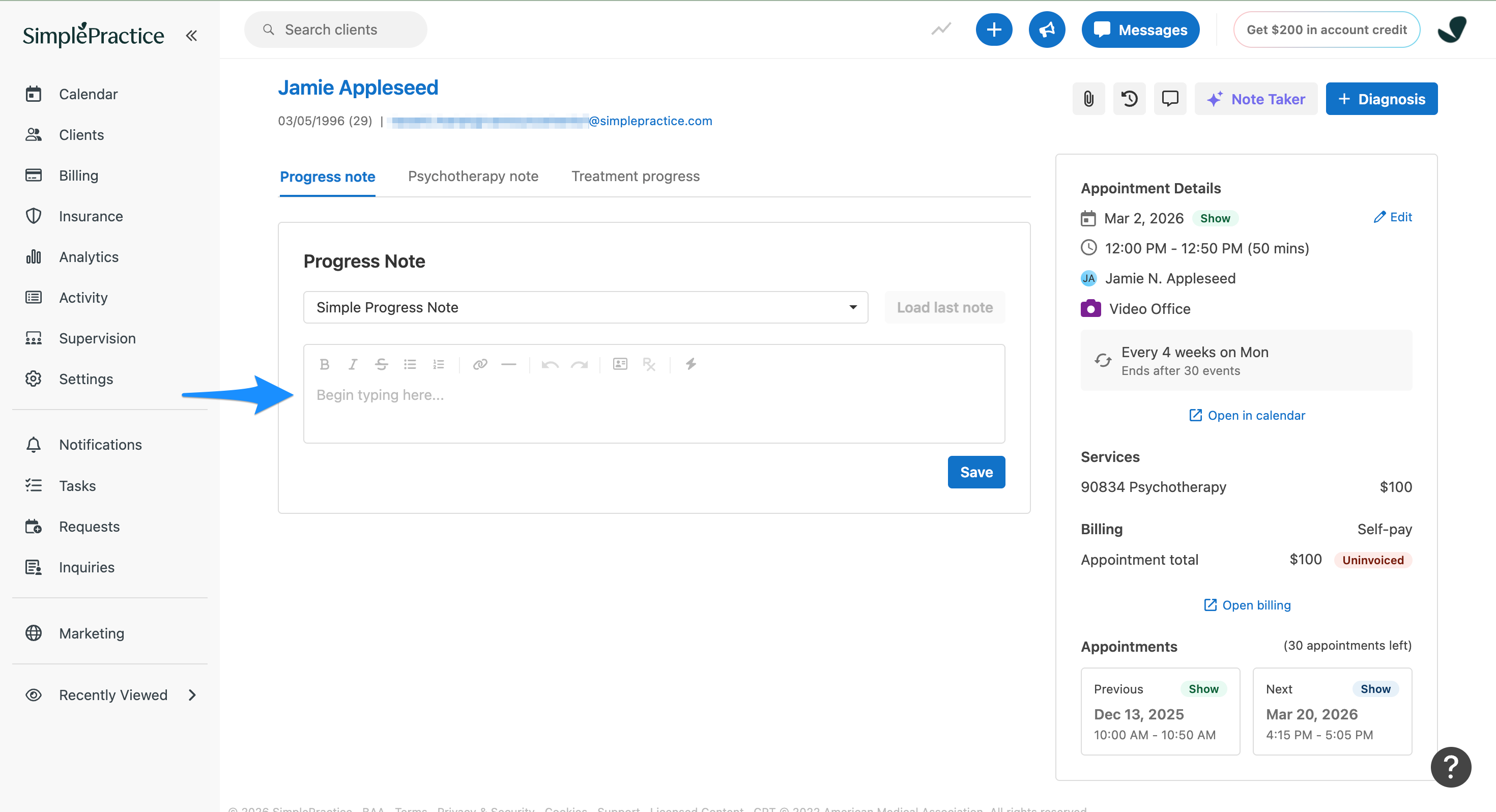Open Billing in sidebar
This screenshot has width=1496, height=812.
pos(78,176)
